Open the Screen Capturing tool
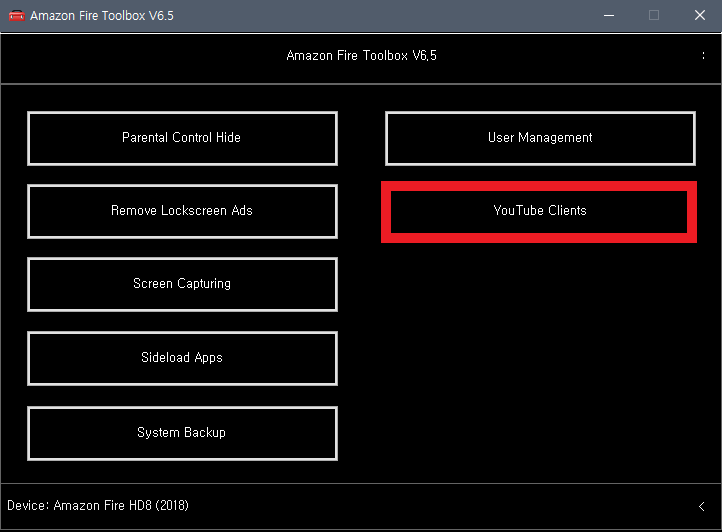Image resolution: width=722 pixels, height=532 pixels. coord(182,284)
